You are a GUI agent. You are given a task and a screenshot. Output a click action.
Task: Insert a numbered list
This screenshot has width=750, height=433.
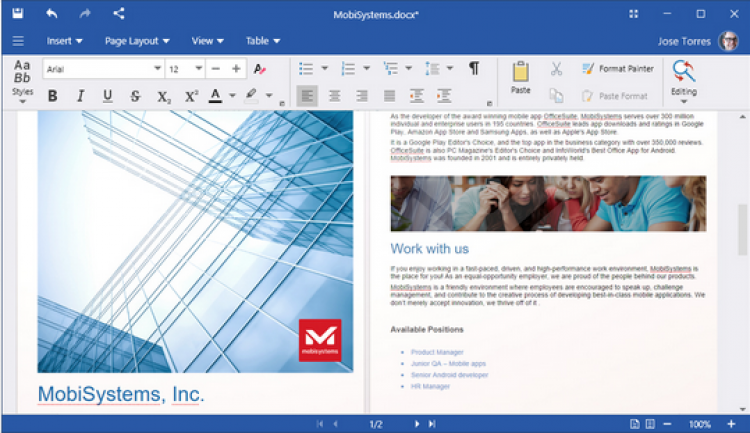(348, 69)
